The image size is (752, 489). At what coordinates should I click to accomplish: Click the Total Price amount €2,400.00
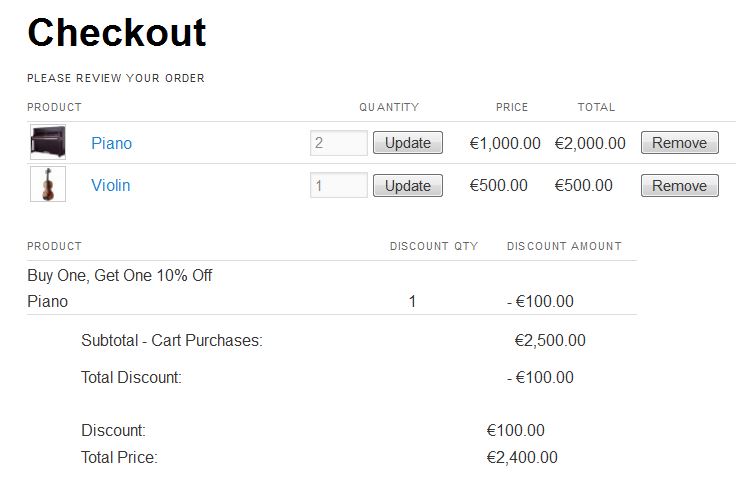[522, 457]
